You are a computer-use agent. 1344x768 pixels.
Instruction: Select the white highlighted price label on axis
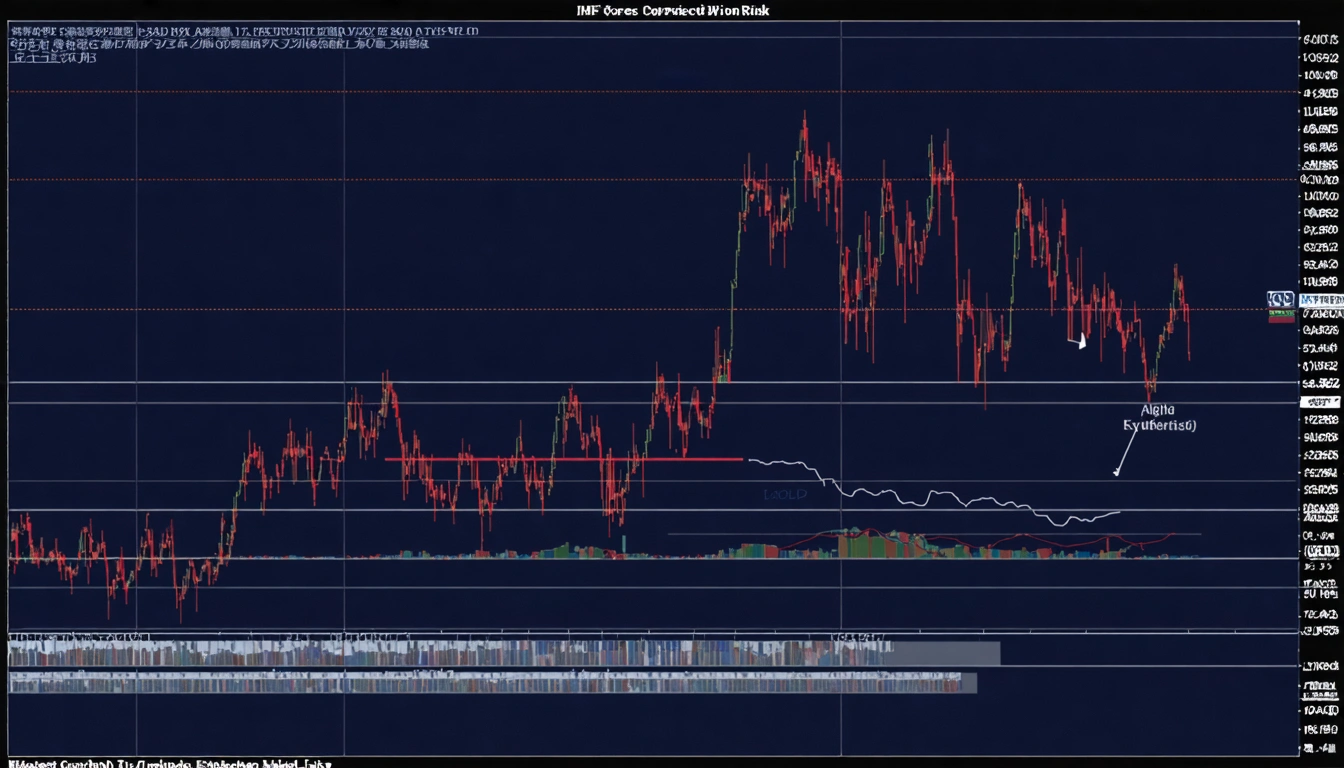pos(1319,401)
